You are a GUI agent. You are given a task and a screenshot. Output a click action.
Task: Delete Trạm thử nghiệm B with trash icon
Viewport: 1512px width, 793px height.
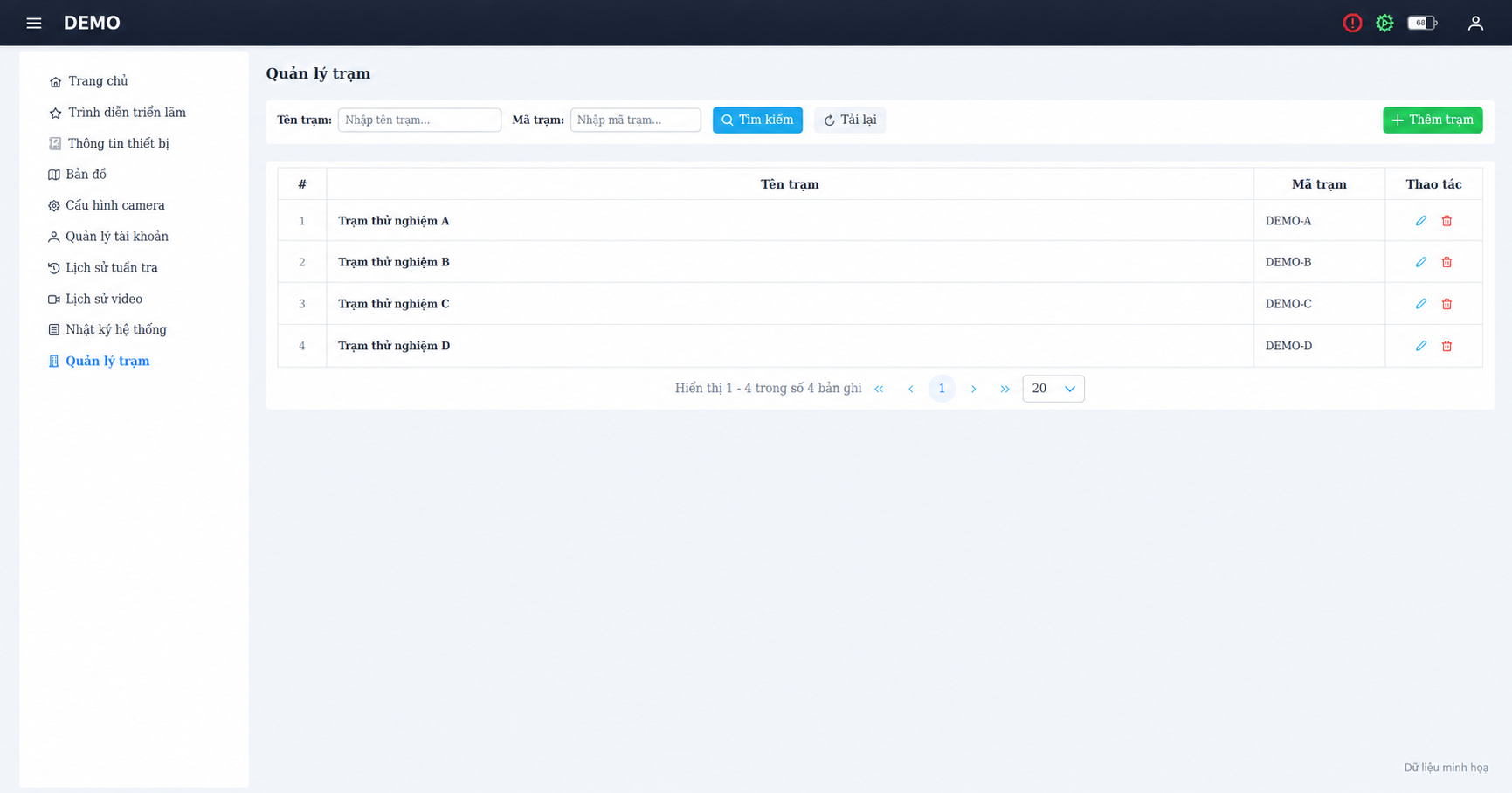(x=1446, y=262)
